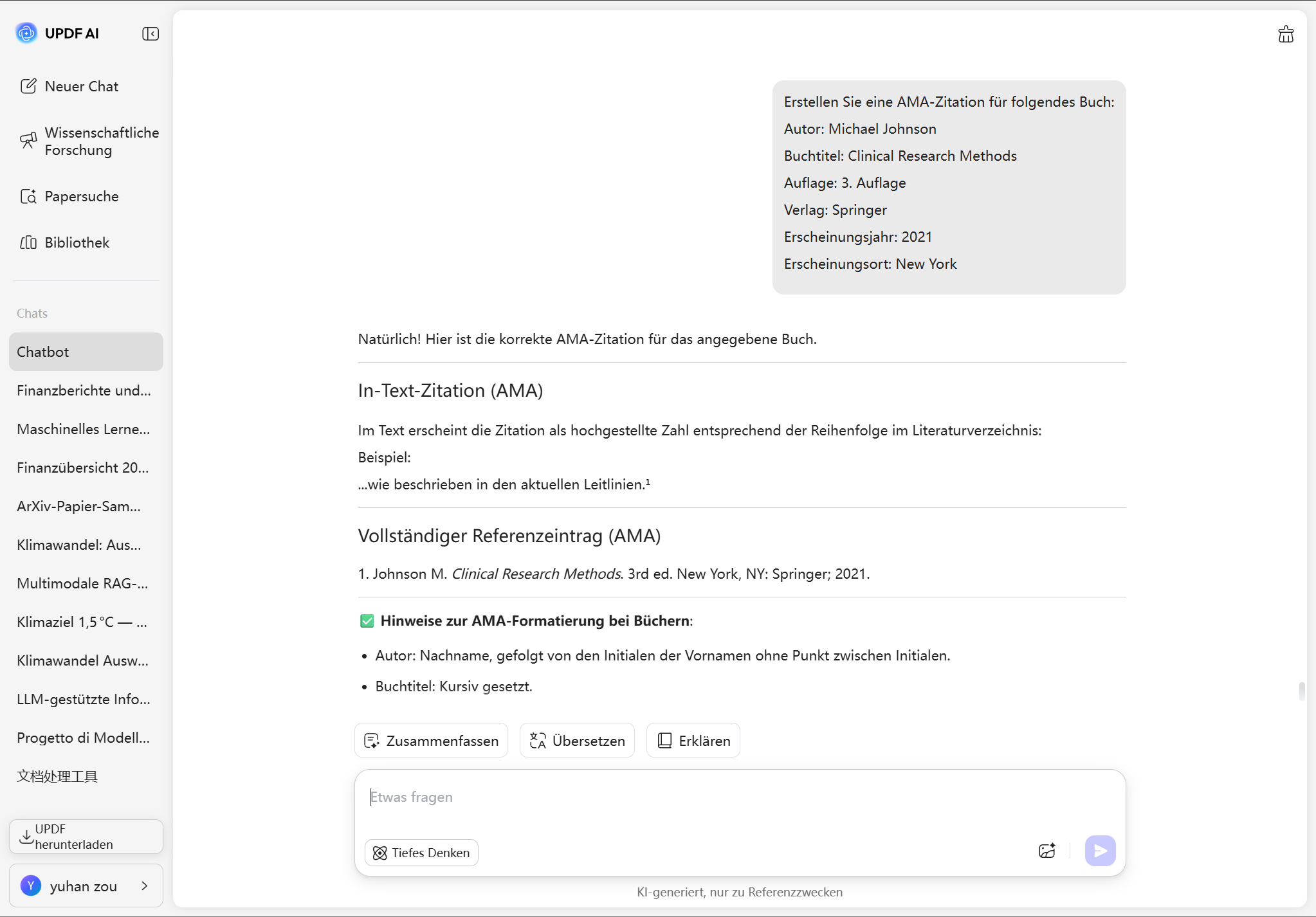Collapse the sidebar panel icon

point(151,33)
